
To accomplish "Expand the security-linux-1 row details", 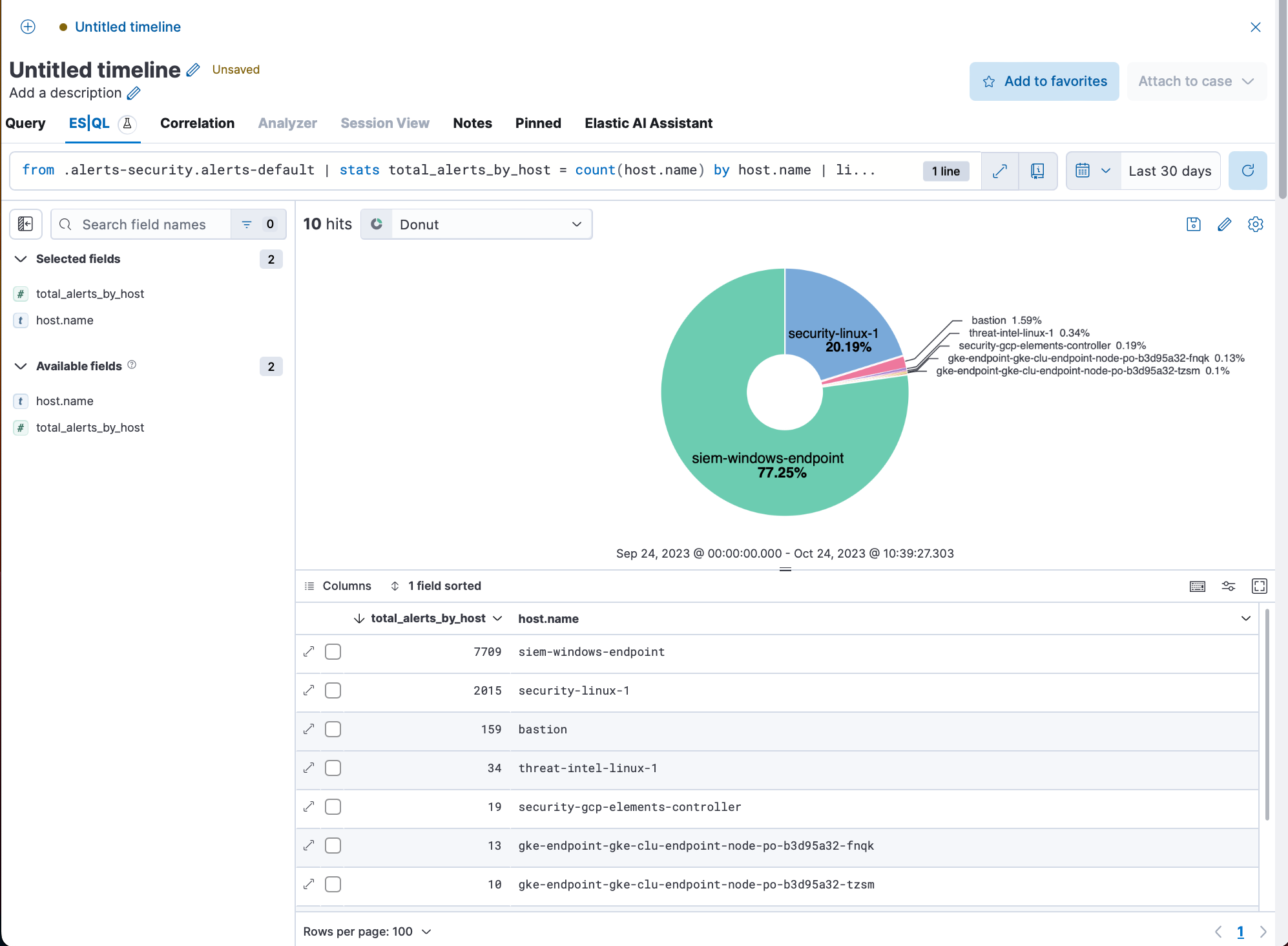I will [309, 690].
